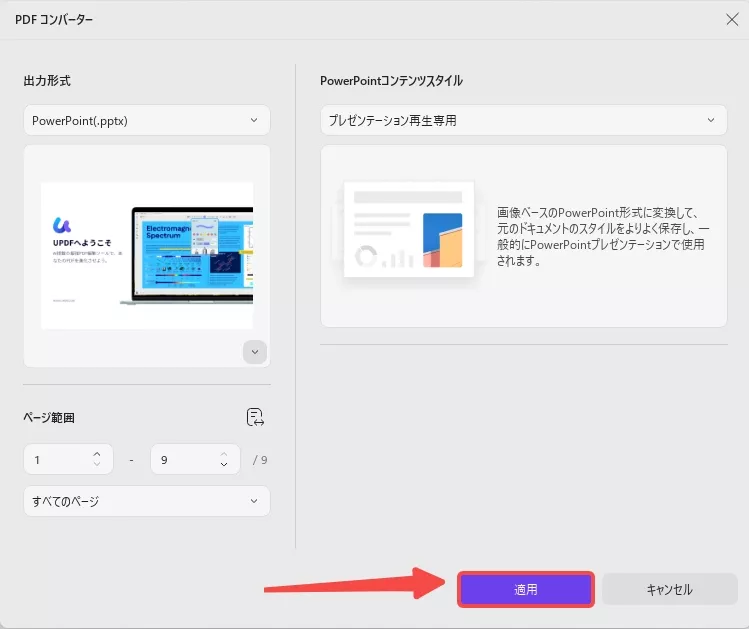Open the PowerPoint(.pptx) output format dropdown

coord(147,120)
